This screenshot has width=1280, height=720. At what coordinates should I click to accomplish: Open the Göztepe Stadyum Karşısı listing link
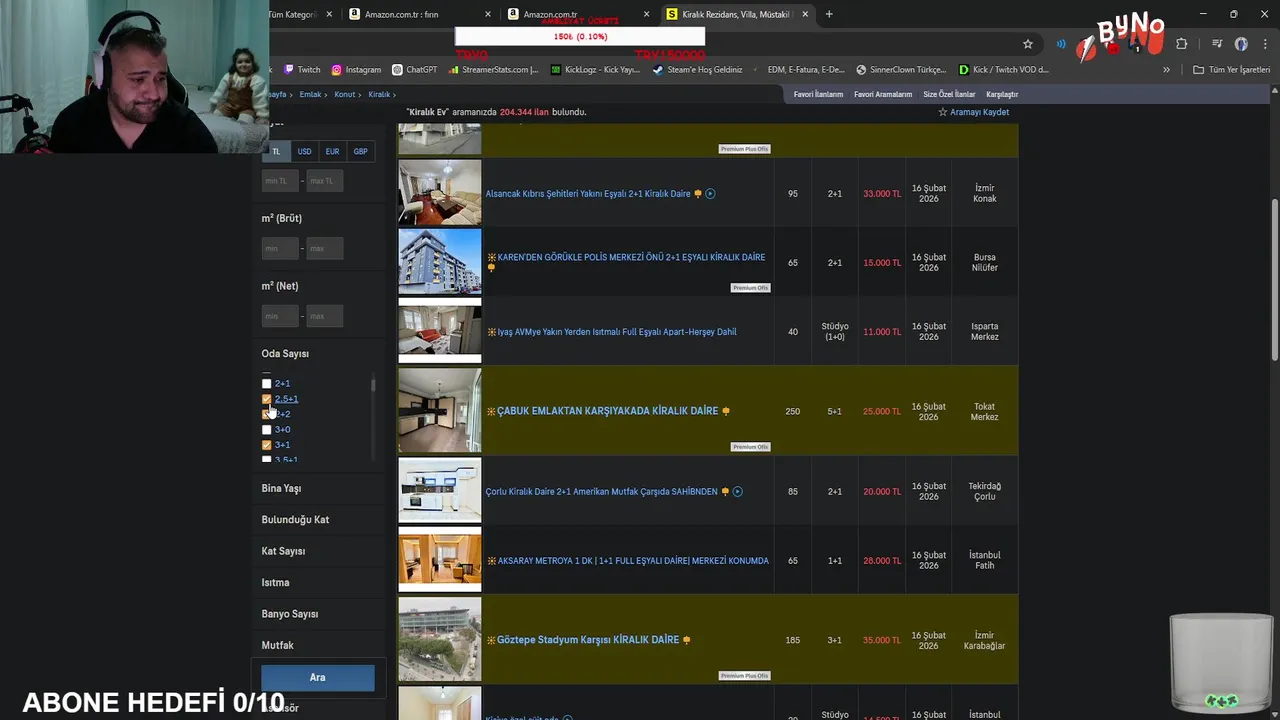588,640
